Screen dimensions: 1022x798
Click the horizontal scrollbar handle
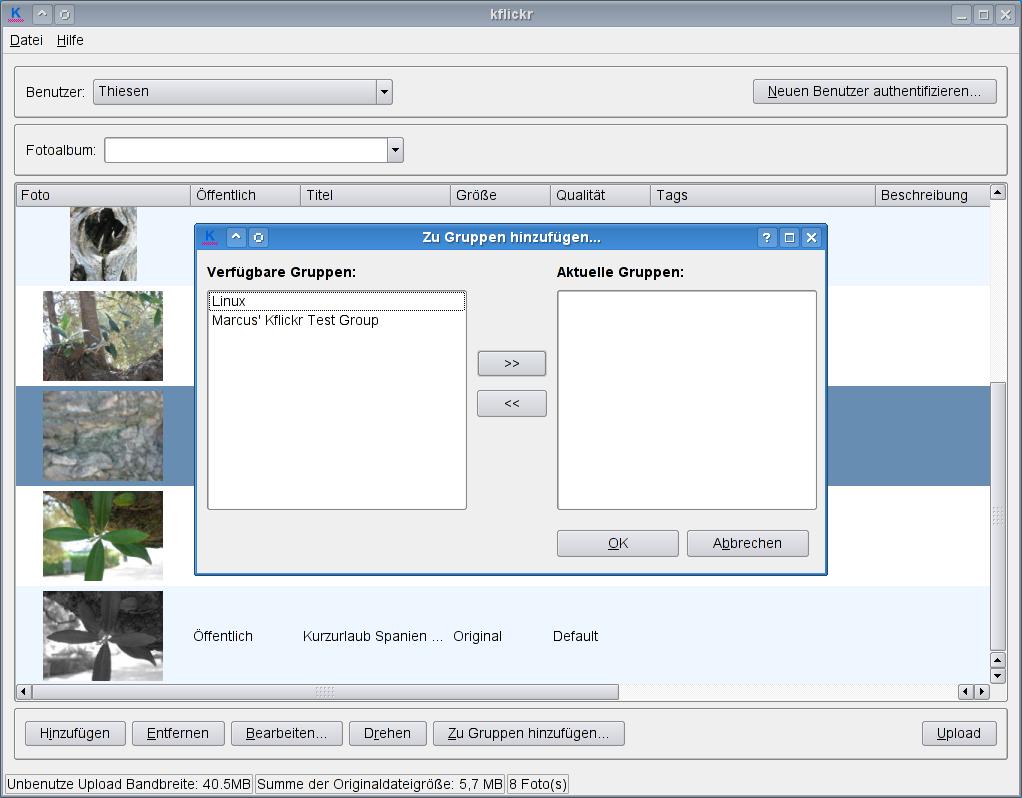click(x=325, y=692)
